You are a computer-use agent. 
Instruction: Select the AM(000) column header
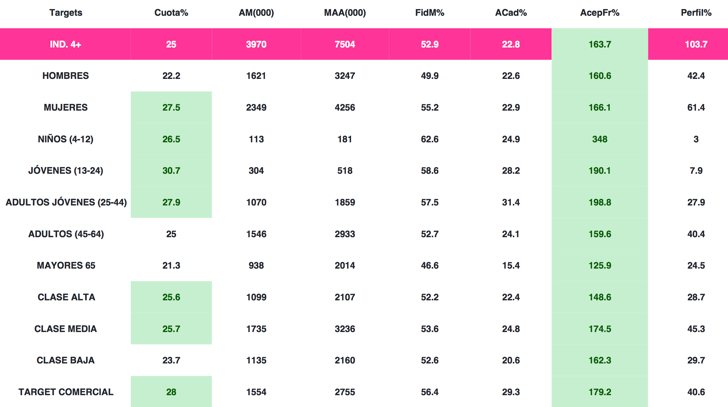(257, 13)
